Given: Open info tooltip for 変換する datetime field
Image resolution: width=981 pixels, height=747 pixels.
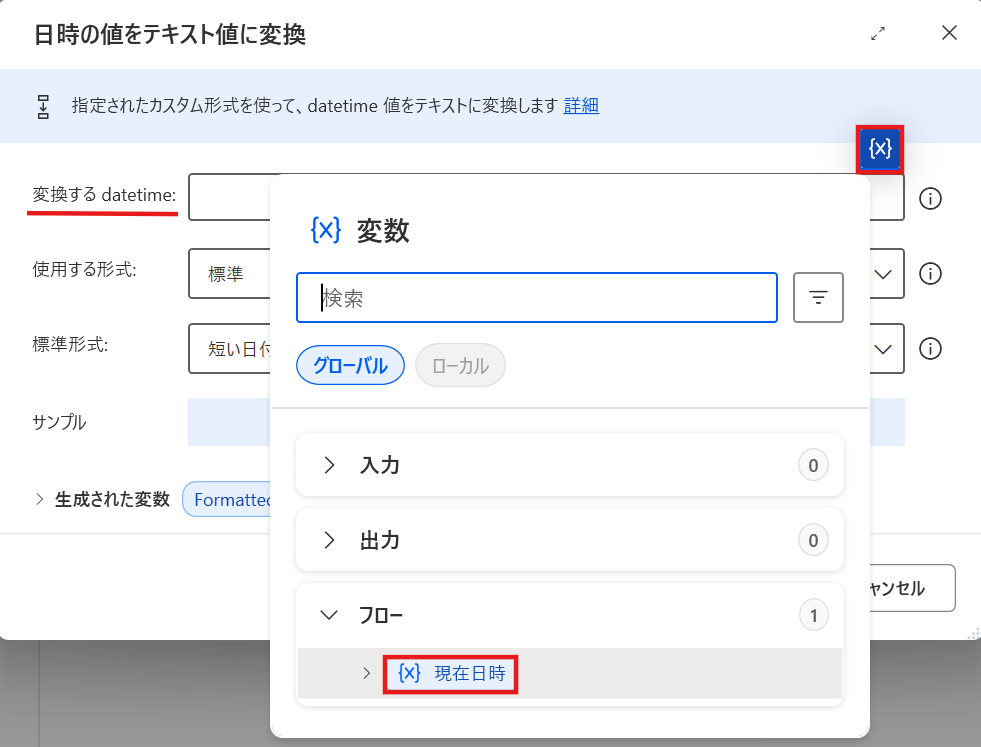Looking at the screenshot, I should tap(930, 198).
